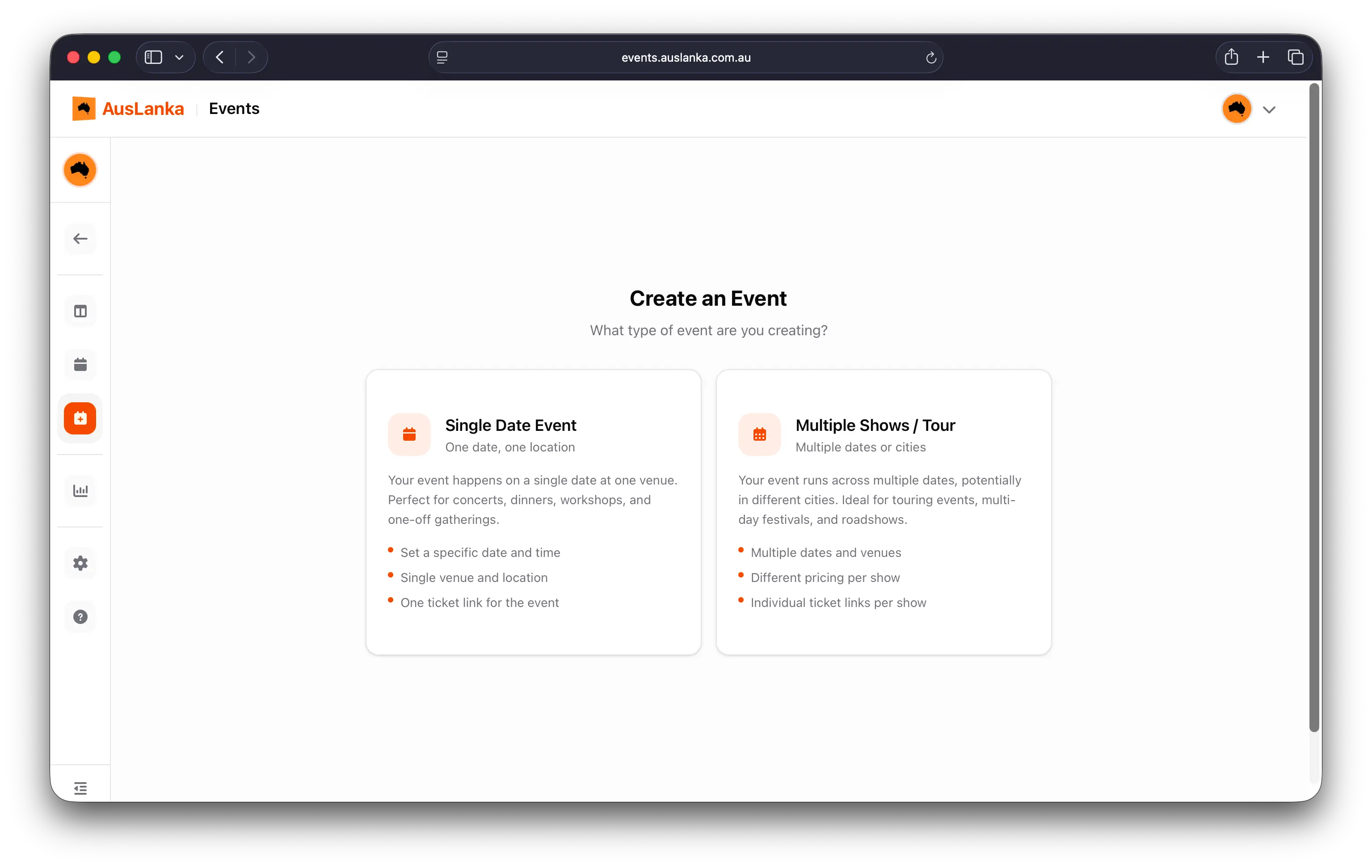Open the settings gear sidebar icon
The height and width of the screenshot is (868, 1372).
coord(80,563)
